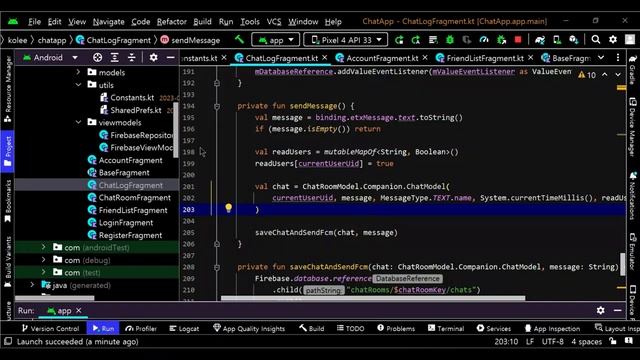640x360 pixels.
Task: Click Attach Debugger to Android Process
Action: 501,40
